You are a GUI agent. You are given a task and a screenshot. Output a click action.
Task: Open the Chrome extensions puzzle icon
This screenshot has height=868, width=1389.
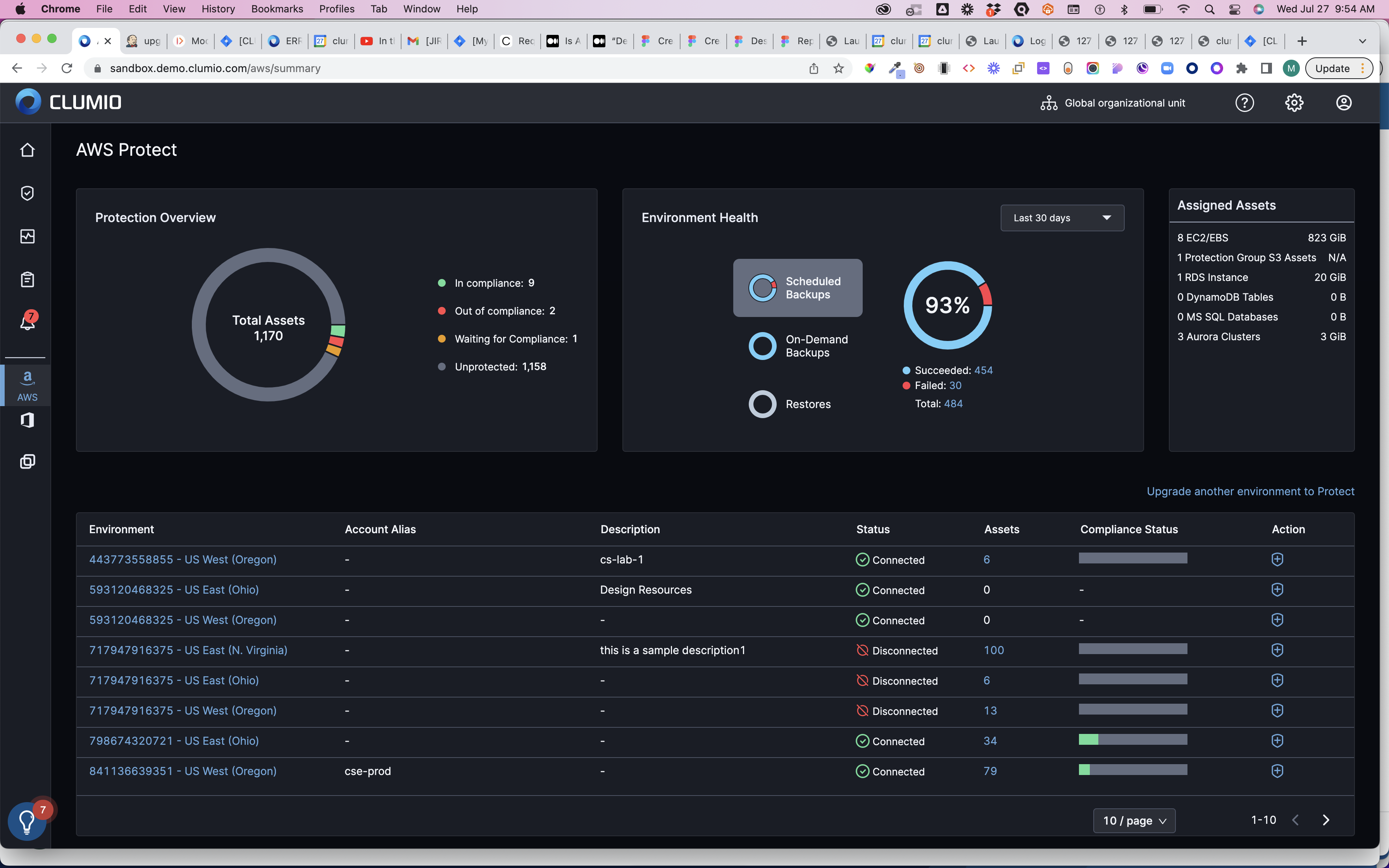[x=1241, y=68]
